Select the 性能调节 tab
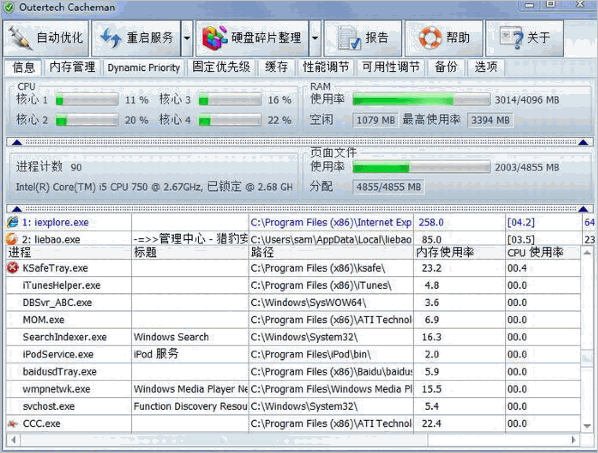The height and width of the screenshot is (453, 598). (x=326, y=67)
